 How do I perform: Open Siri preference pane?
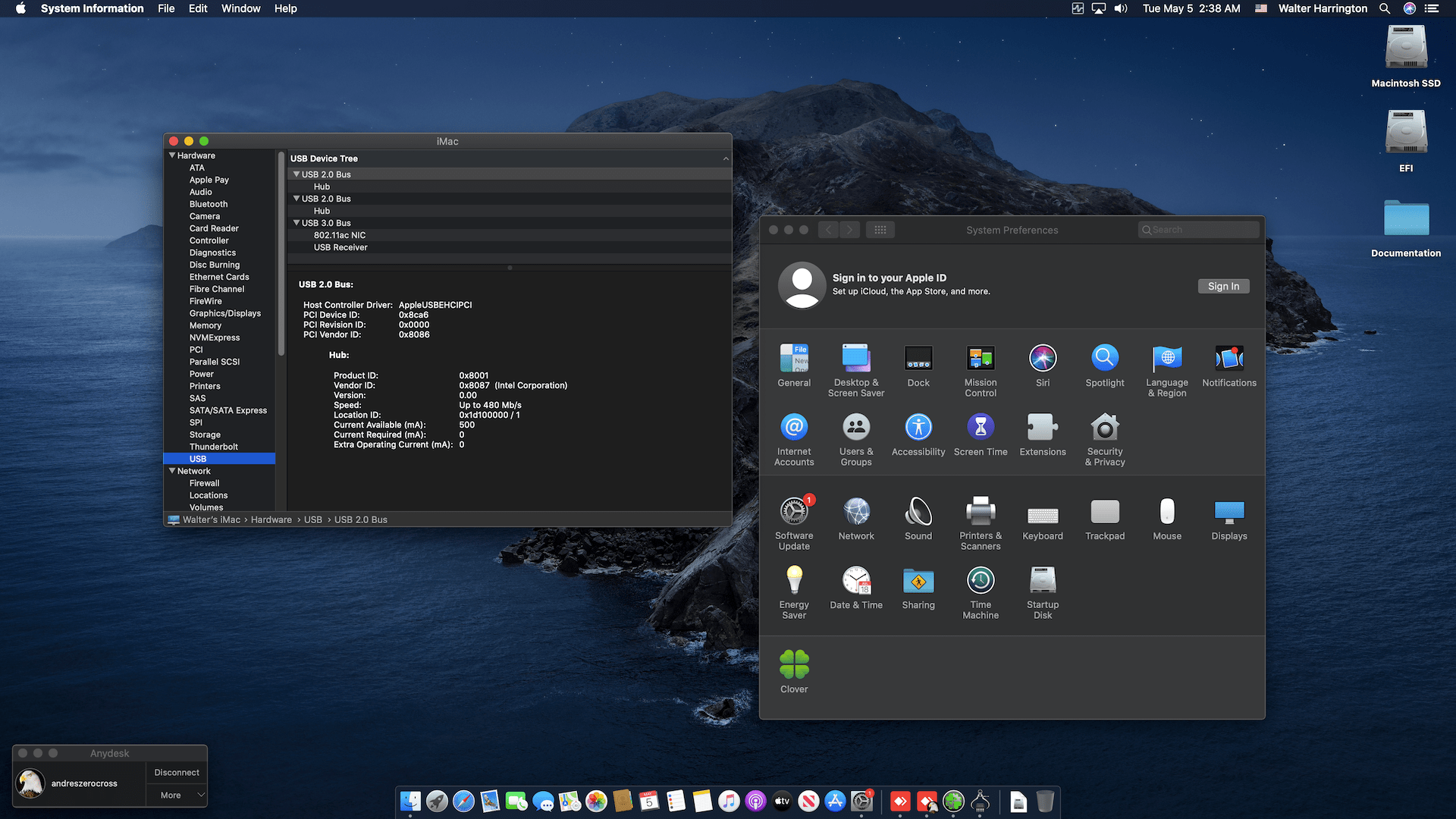point(1043,365)
